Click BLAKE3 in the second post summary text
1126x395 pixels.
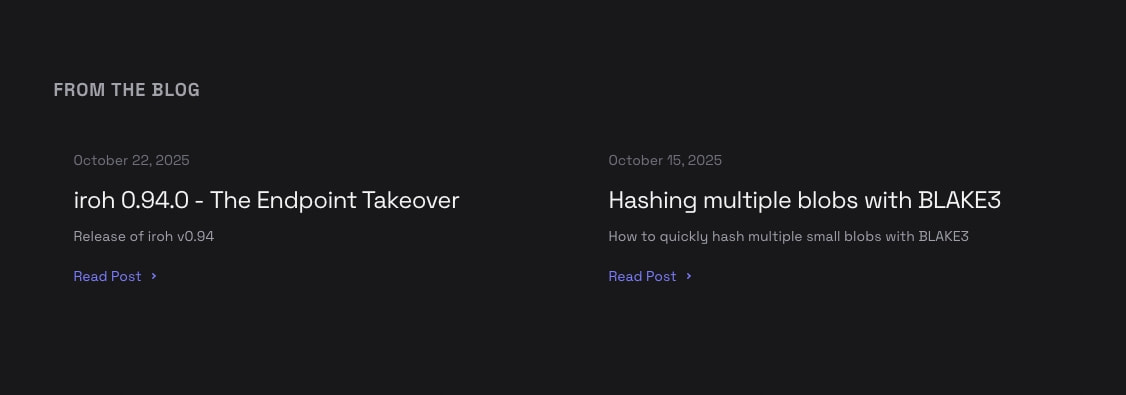[944, 236]
